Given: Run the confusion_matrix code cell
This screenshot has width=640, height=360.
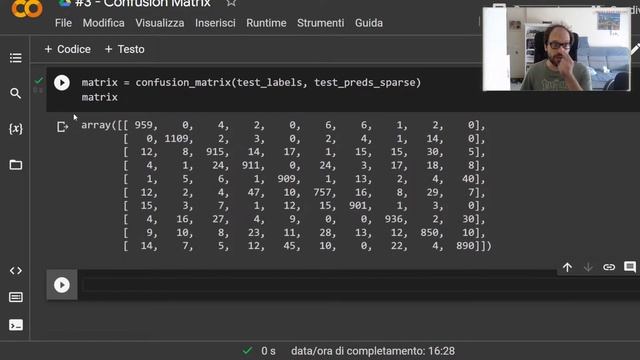Looking at the screenshot, I should [x=62, y=83].
